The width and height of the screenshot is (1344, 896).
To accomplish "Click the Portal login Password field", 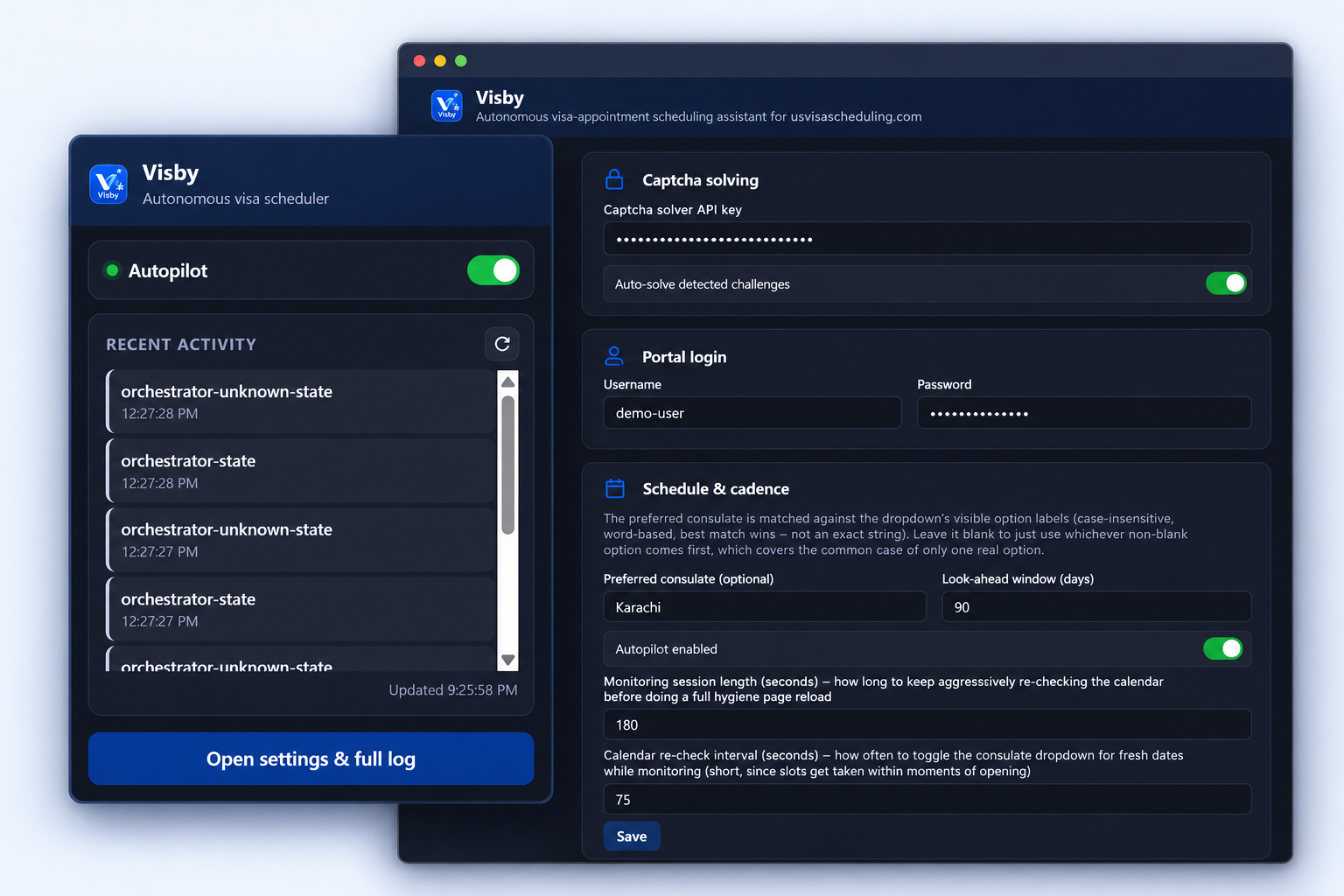I will (1084, 413).
